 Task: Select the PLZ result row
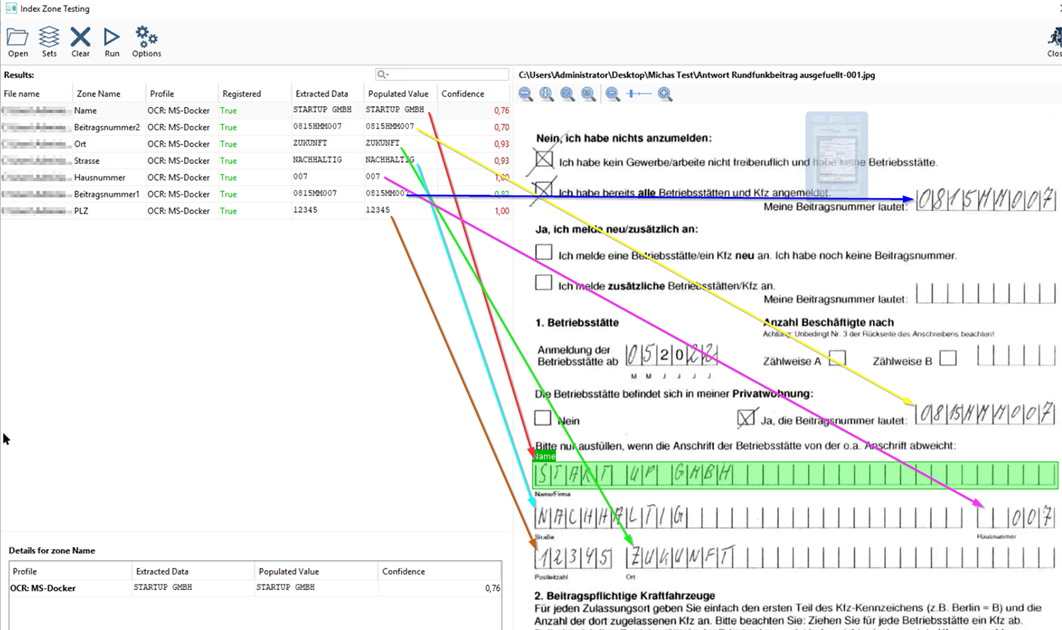pos(84,211)
